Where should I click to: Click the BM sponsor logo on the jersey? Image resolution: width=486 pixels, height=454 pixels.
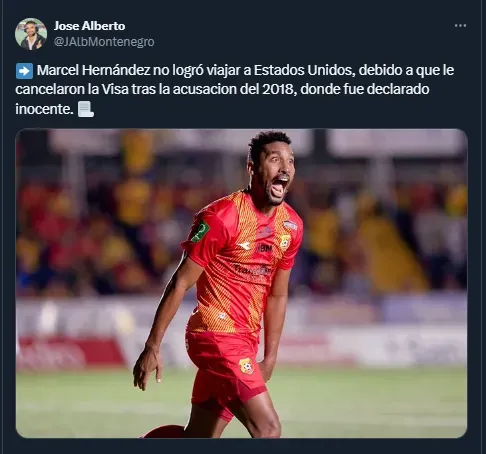[265, 248]
